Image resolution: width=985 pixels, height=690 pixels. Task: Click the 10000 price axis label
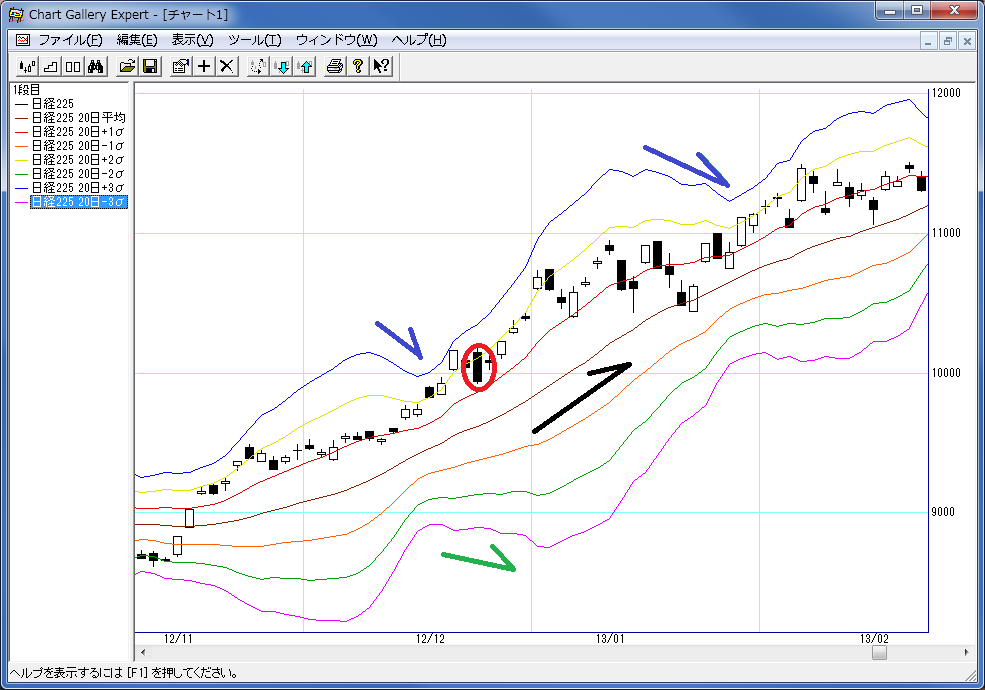946,373
